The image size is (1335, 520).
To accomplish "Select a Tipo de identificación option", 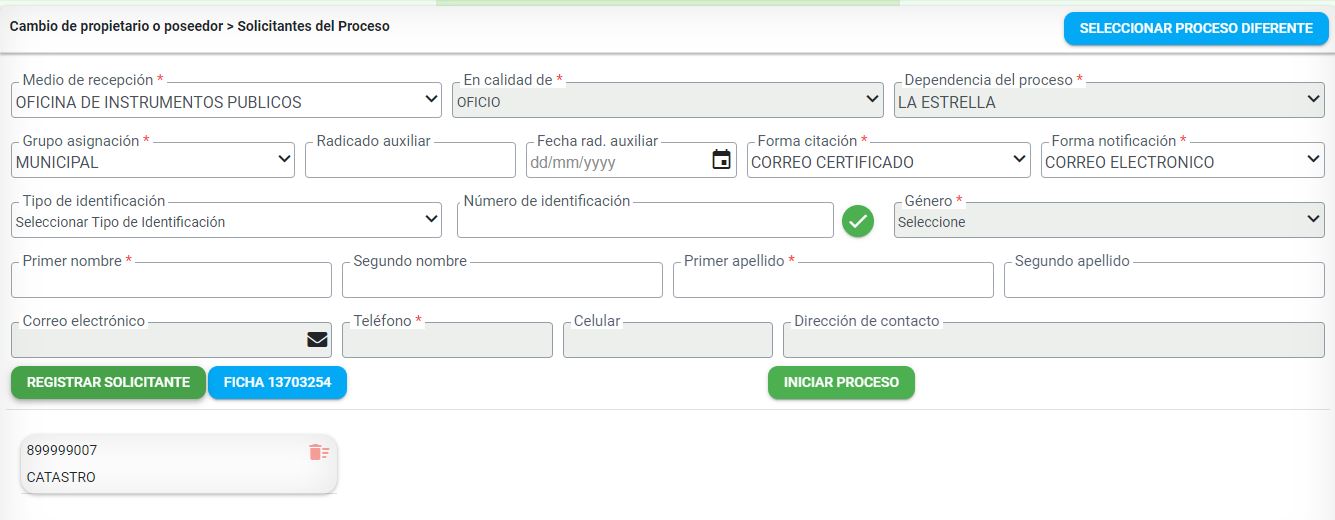I will tap(227, 220).
